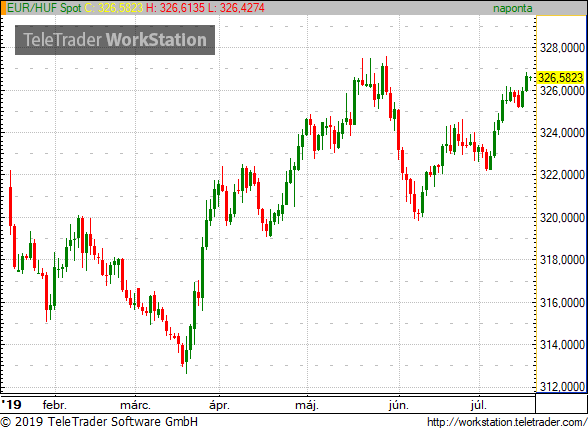The image size is (588, 431).
Task: Click the márc. month label on time axis
Action: pyautogui.click(x=135, y=405)
